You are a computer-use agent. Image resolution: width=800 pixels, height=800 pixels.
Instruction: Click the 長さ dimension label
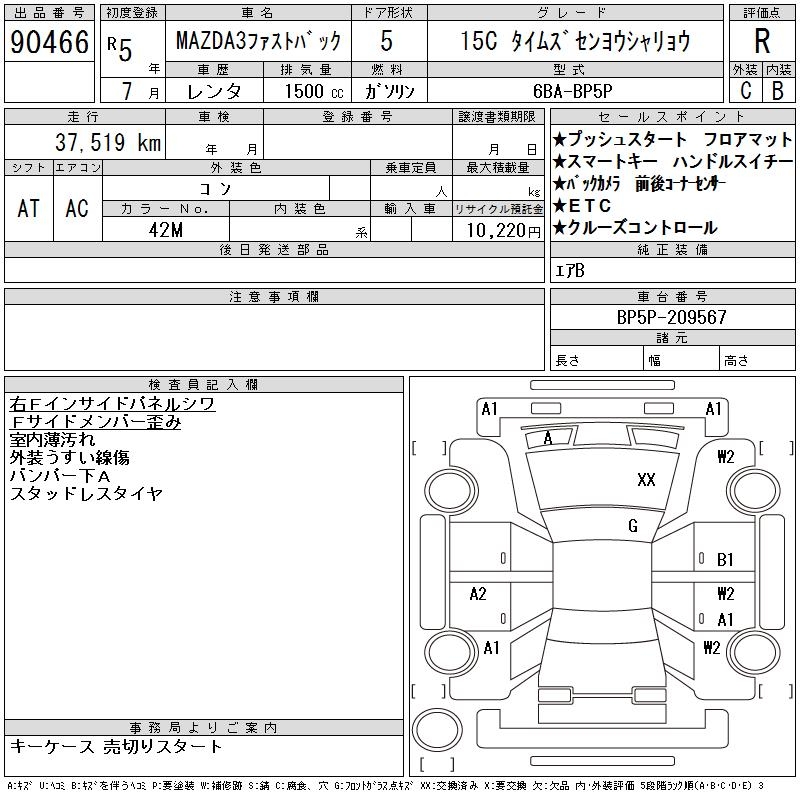point(567,361)
